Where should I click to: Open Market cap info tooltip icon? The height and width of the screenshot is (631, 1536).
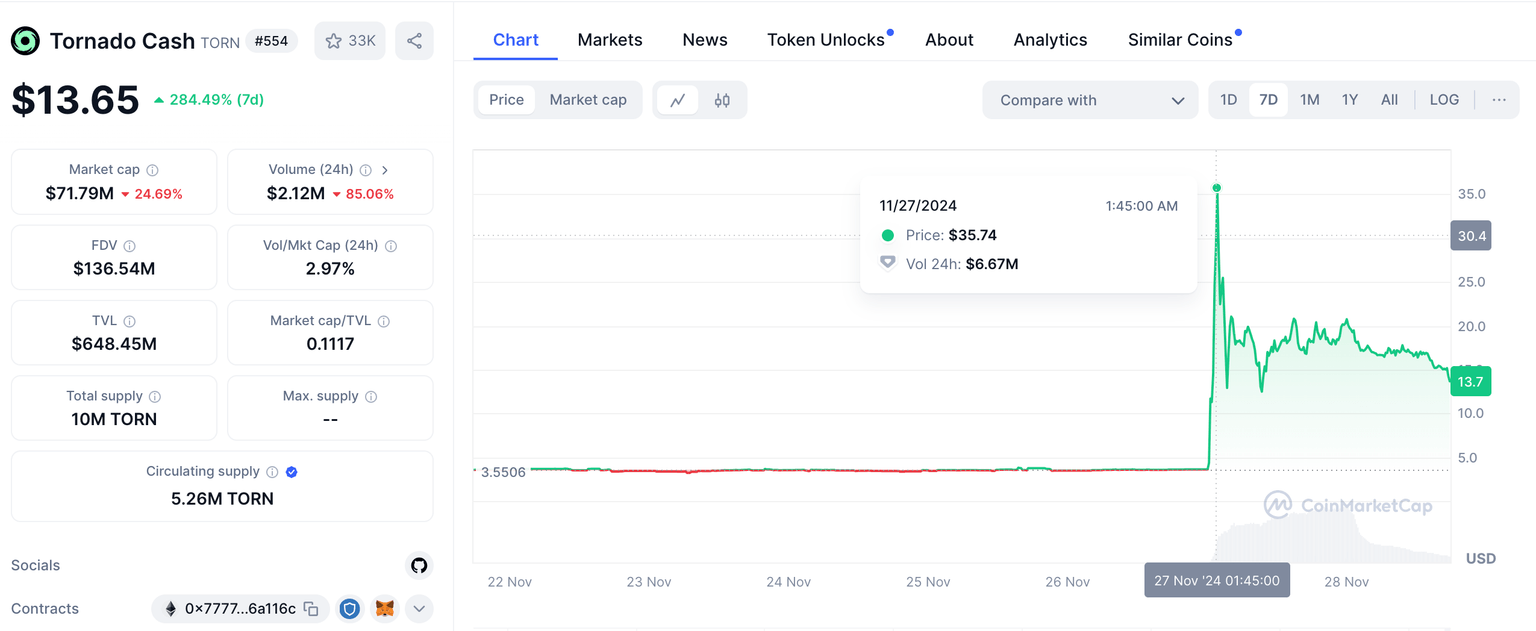(152, 170)
